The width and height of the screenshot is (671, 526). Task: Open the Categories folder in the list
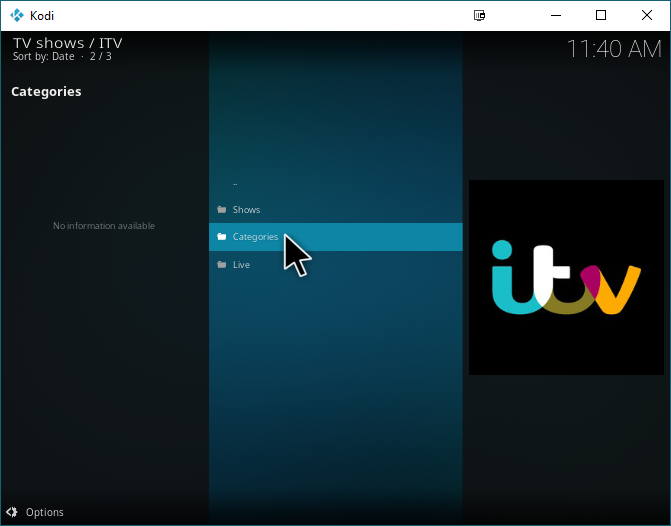click(336, 237)
